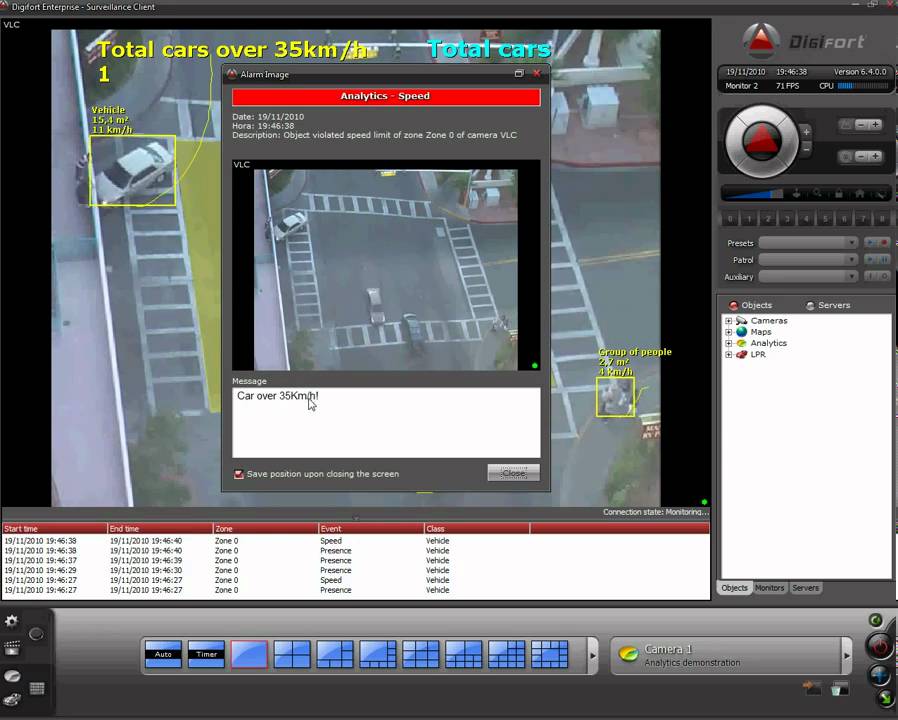
Task: Adjust the blue PTZ speed slider
Action: pyautogui.click(x=754, y=194)
